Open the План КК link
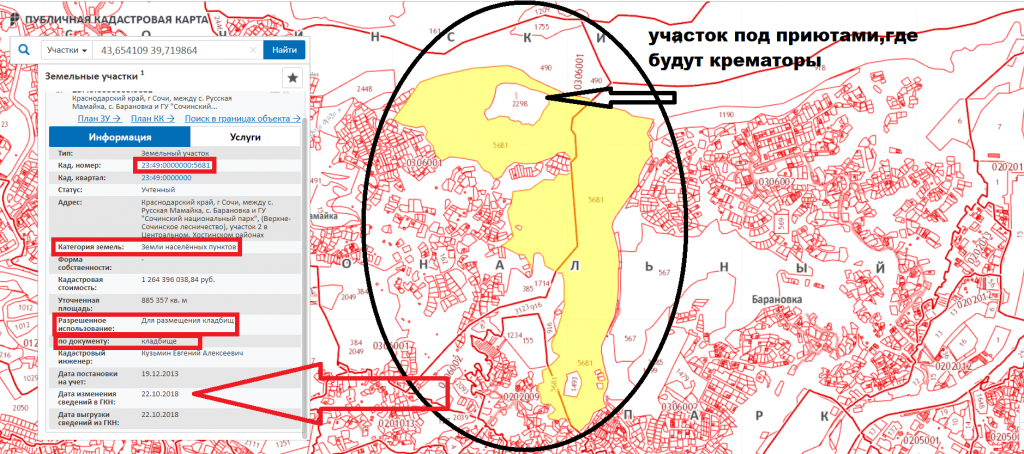1024x454 pixels. [150, 118]
